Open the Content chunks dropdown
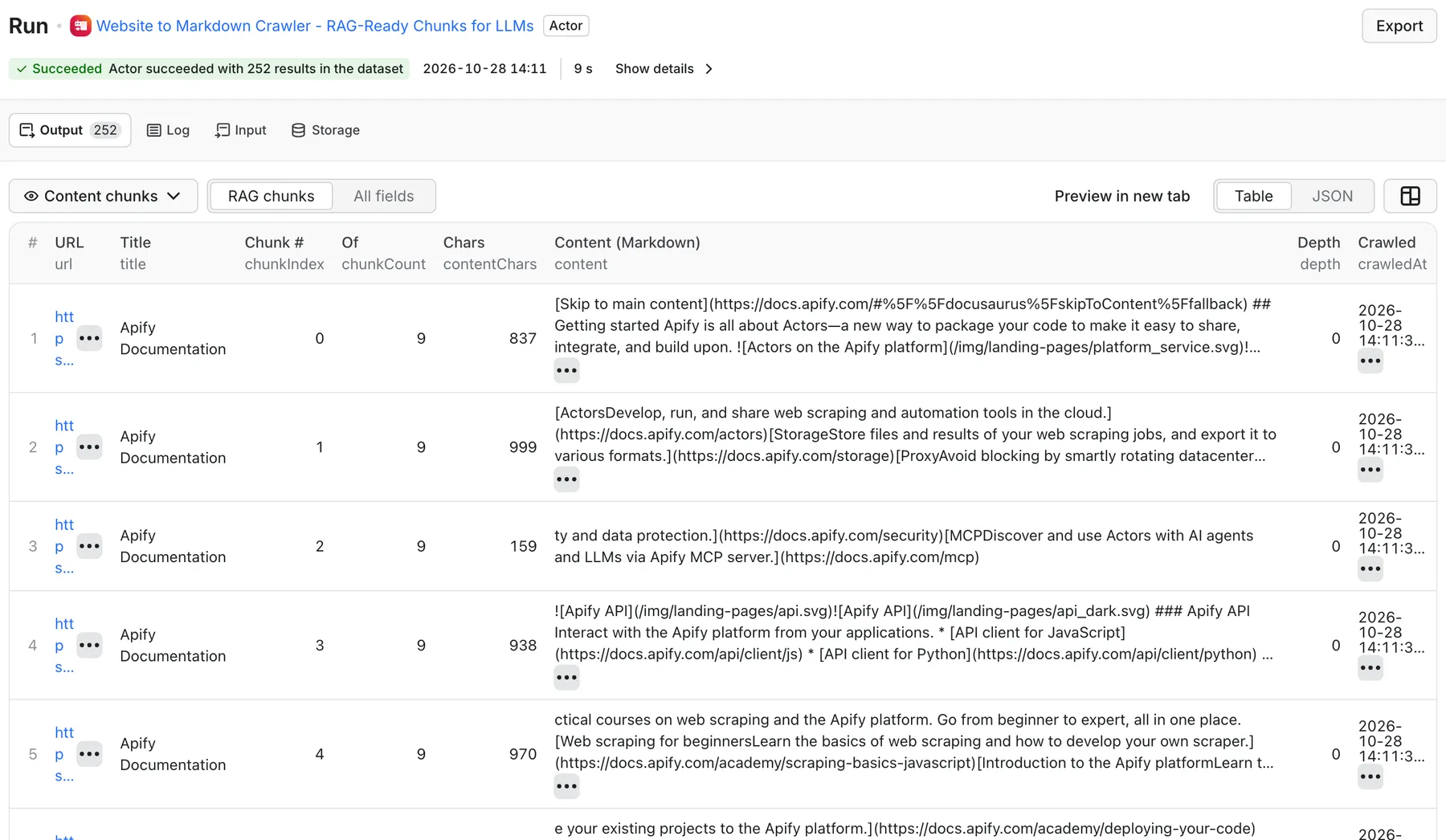1446x840 pixels. point(104,196)
